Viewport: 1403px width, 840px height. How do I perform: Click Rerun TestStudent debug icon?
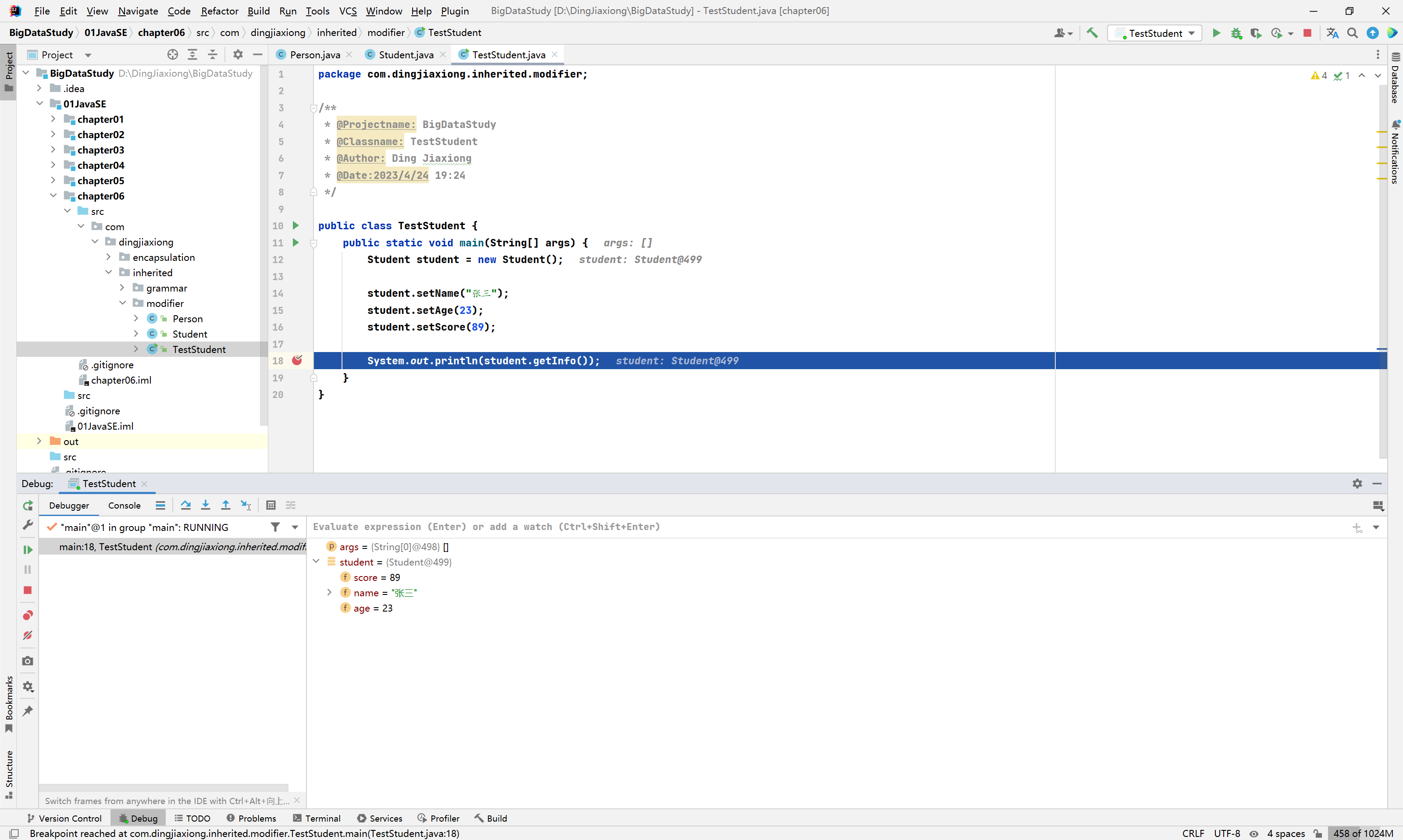pos(27,505)
